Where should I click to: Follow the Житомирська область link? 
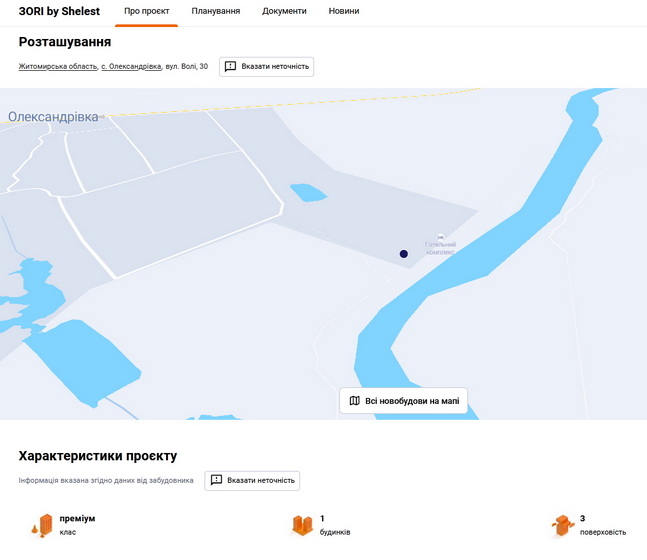point(57,67)
